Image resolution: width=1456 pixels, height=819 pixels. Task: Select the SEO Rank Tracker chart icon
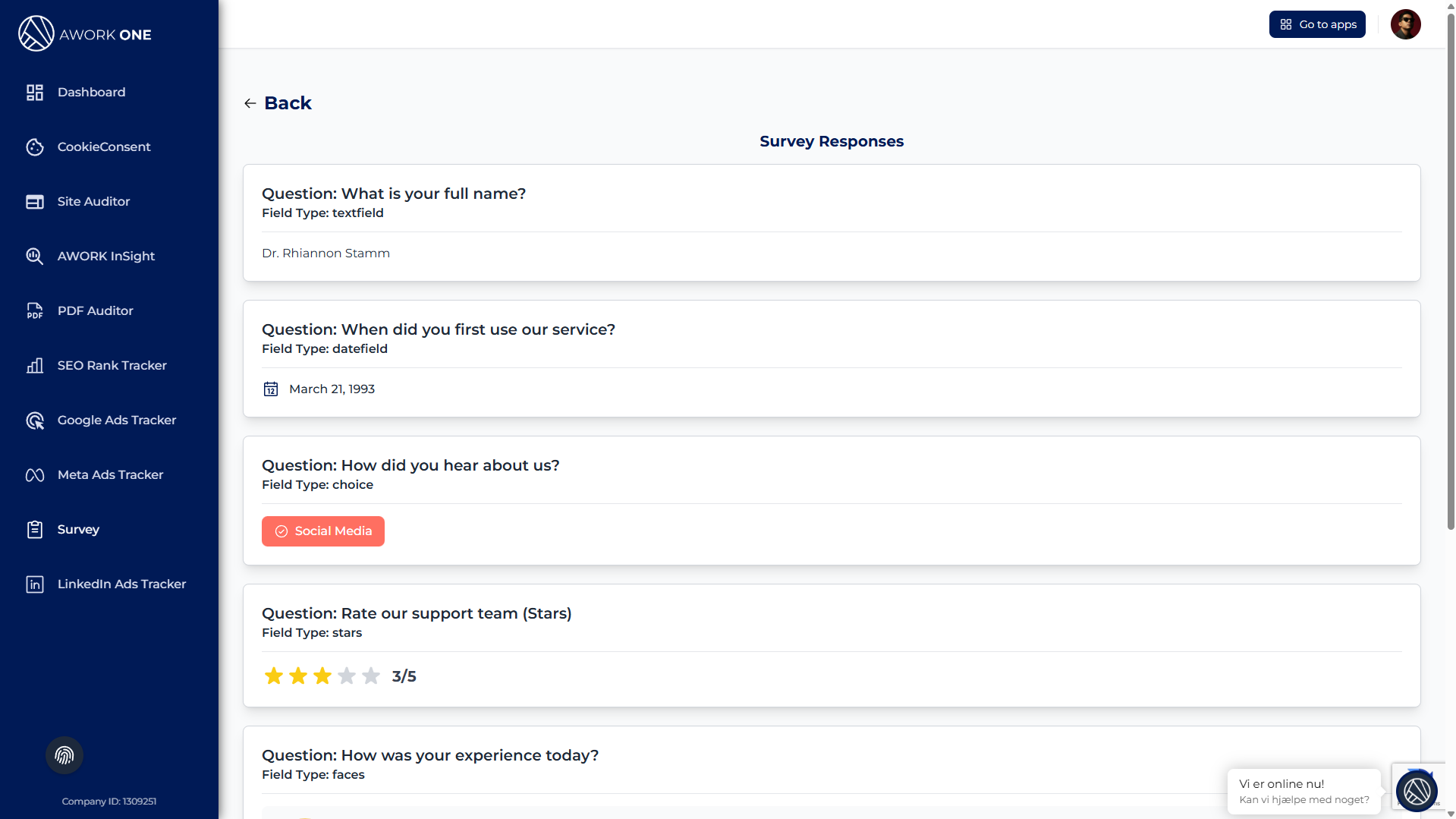(35, 366)
